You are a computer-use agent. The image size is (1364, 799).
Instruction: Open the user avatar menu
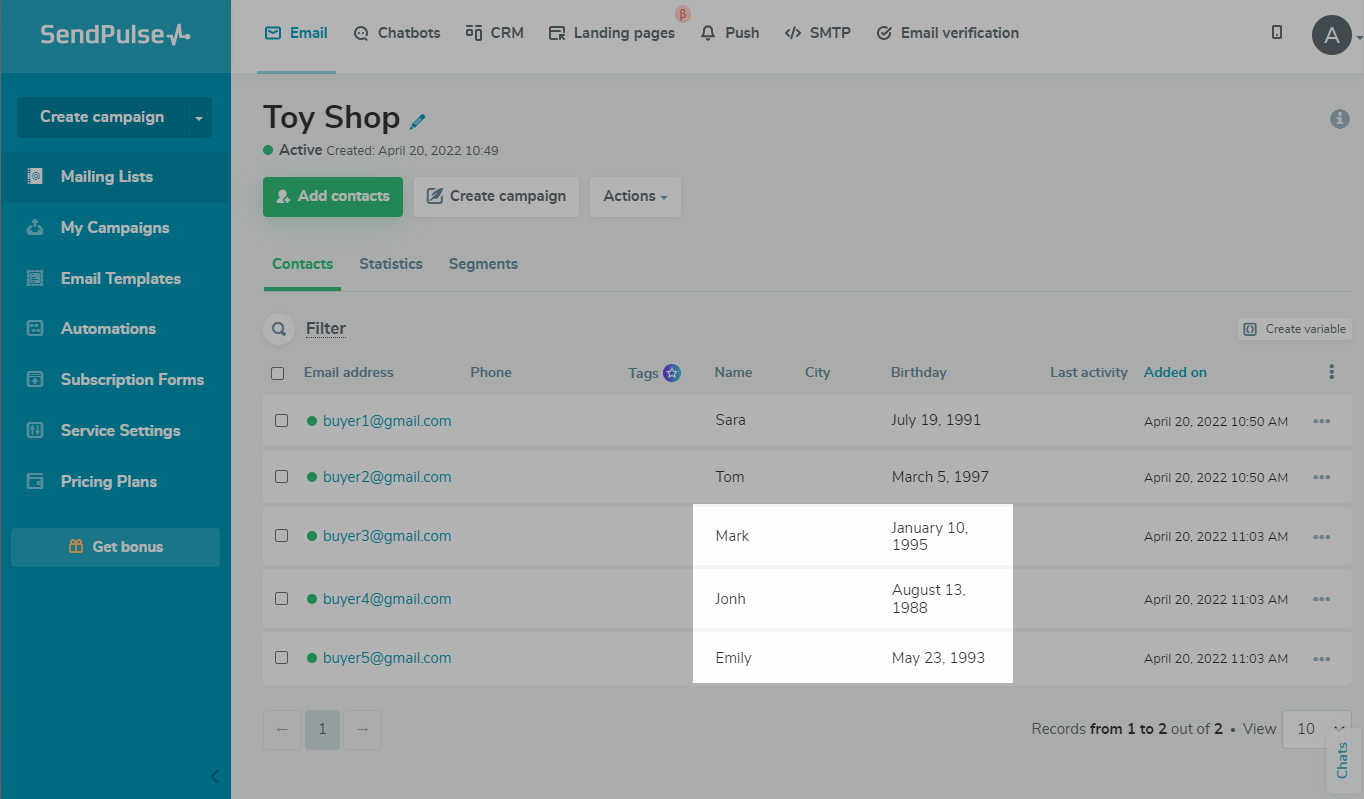point(1332,35)
